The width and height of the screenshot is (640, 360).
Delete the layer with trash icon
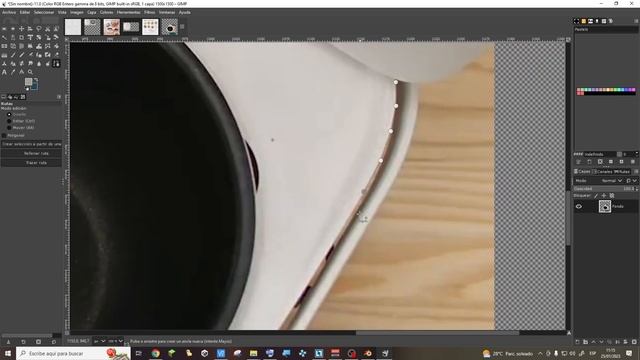pyautogui.click(x=634, y=342)
